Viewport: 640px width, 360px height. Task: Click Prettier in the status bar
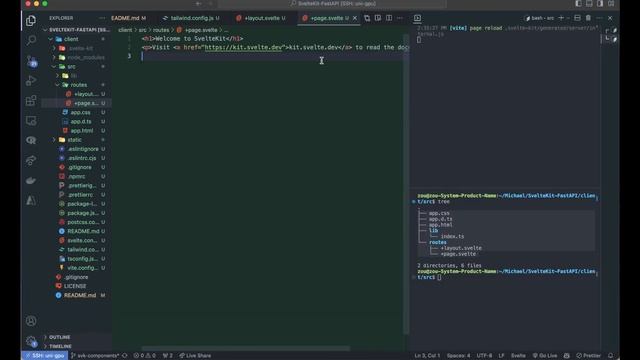click(588, 356)
